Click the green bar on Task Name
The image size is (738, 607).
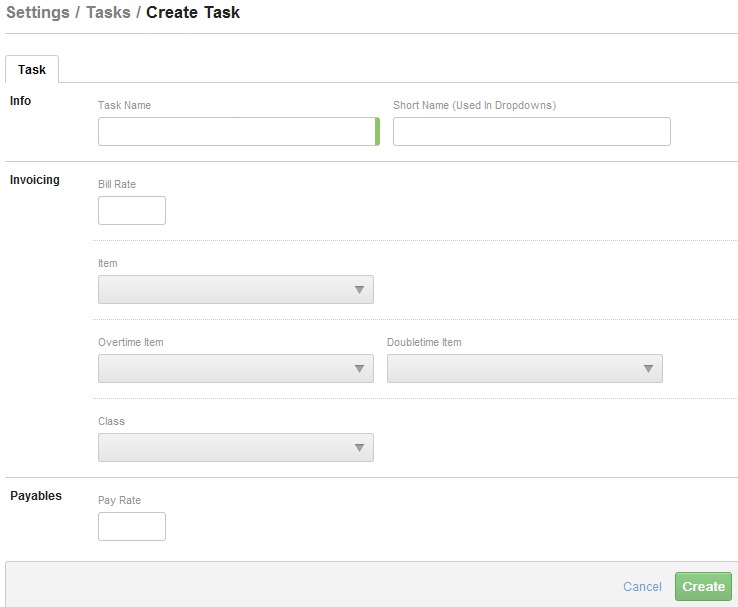click(377, 131)
